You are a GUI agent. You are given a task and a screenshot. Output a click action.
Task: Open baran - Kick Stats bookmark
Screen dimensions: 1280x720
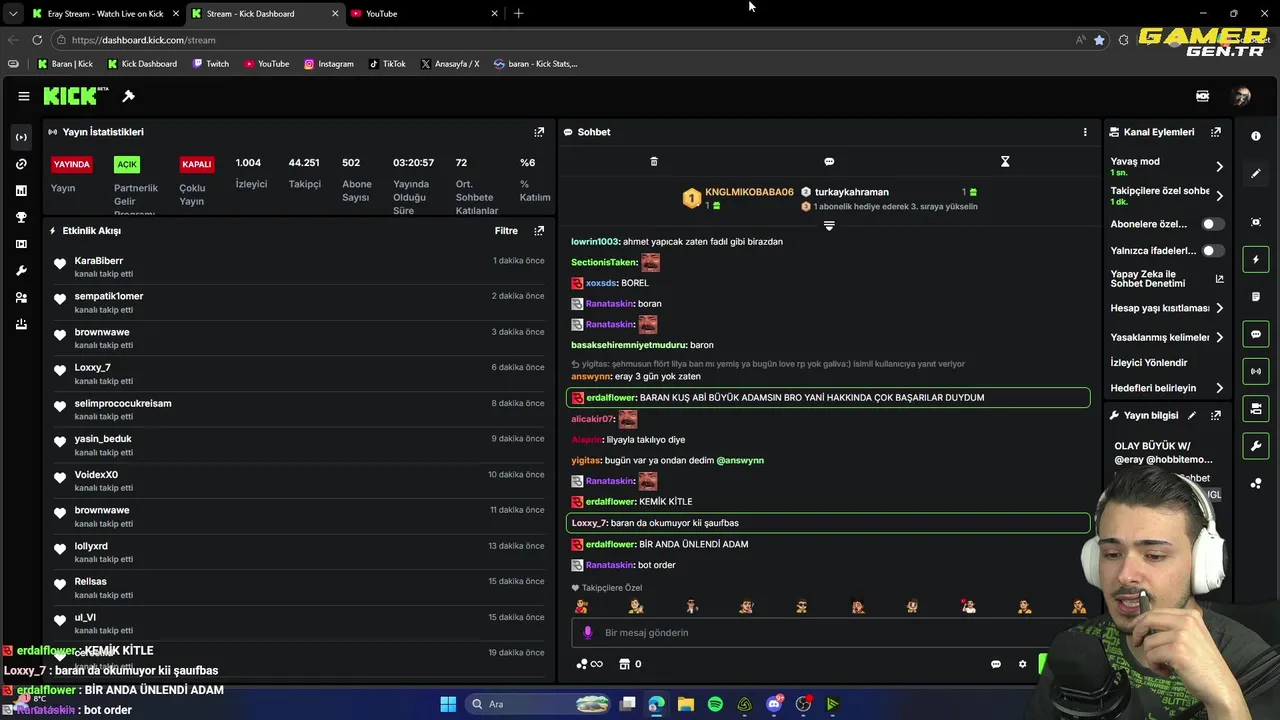[535, 64]
